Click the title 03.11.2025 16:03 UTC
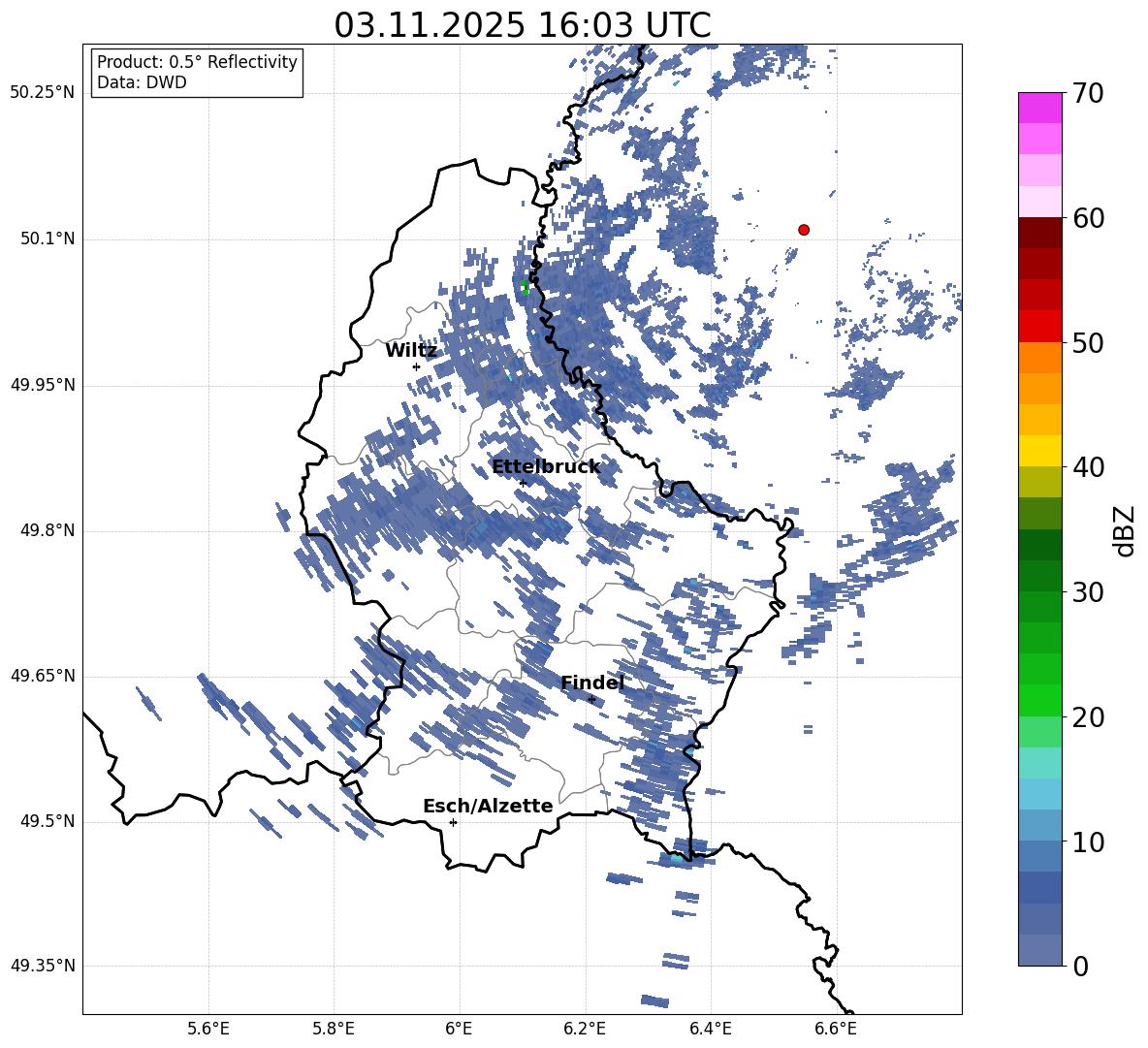 tap(523, 25)
